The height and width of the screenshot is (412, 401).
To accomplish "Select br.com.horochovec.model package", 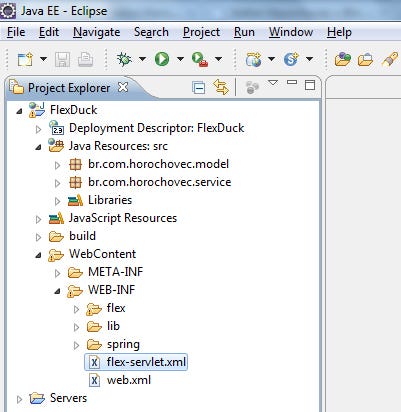I will pos(159,164).
